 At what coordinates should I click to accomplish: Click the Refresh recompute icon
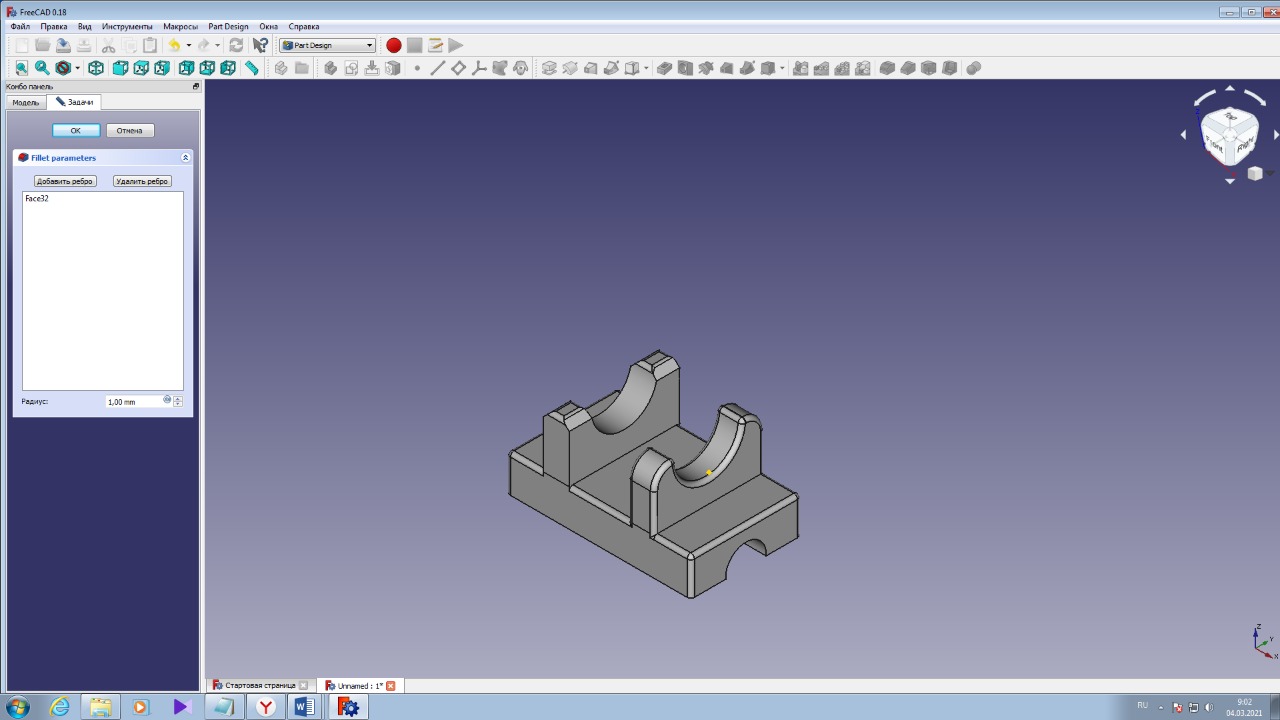coord(236,45)
